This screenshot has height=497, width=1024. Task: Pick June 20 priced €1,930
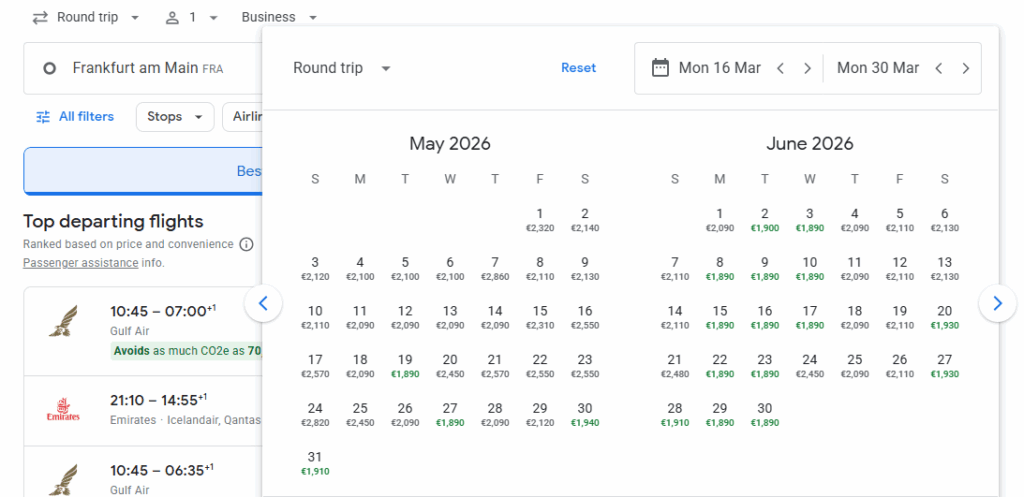[944, 317]
